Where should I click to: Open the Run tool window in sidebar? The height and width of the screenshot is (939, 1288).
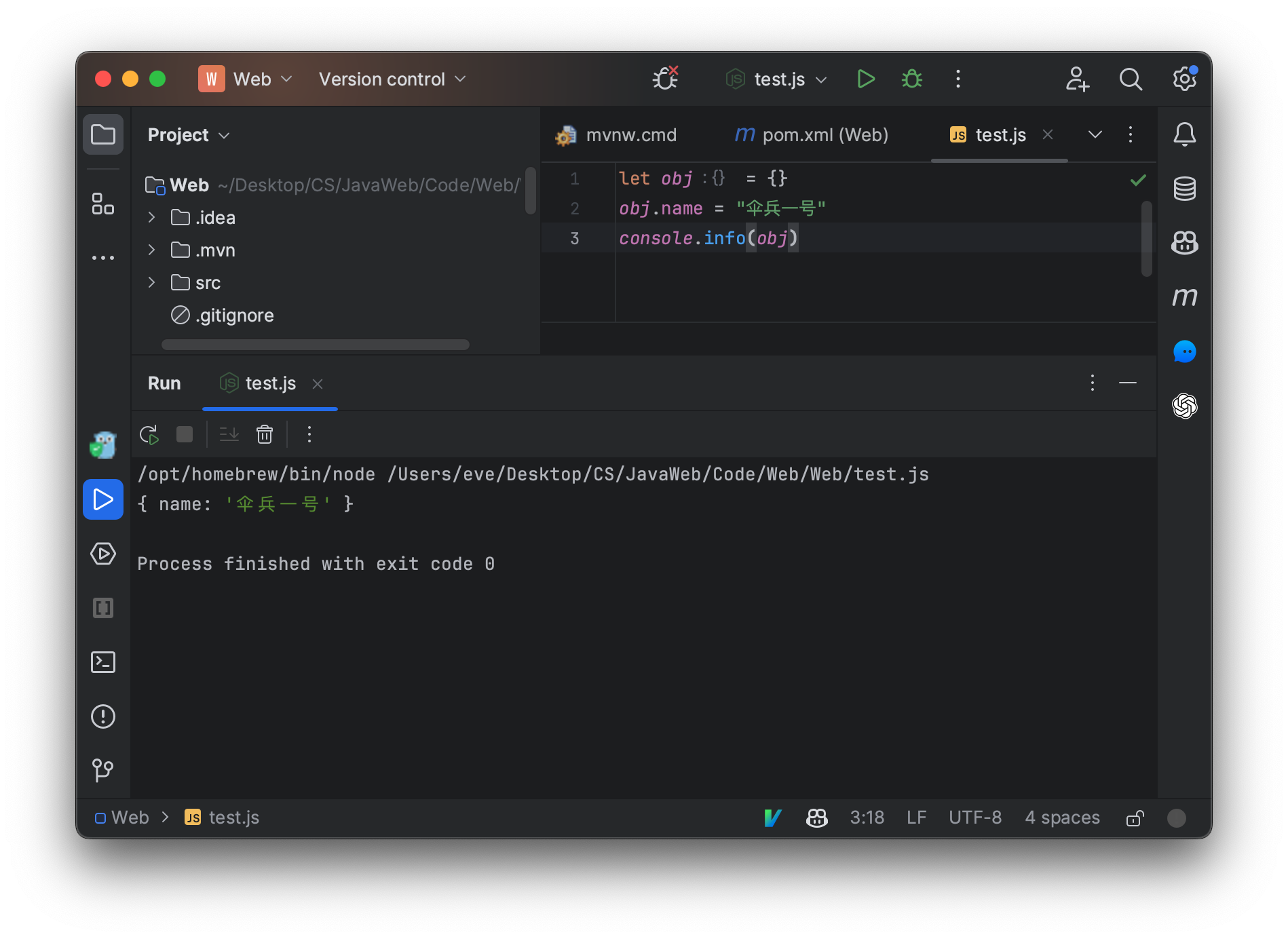tap(103, 499)
